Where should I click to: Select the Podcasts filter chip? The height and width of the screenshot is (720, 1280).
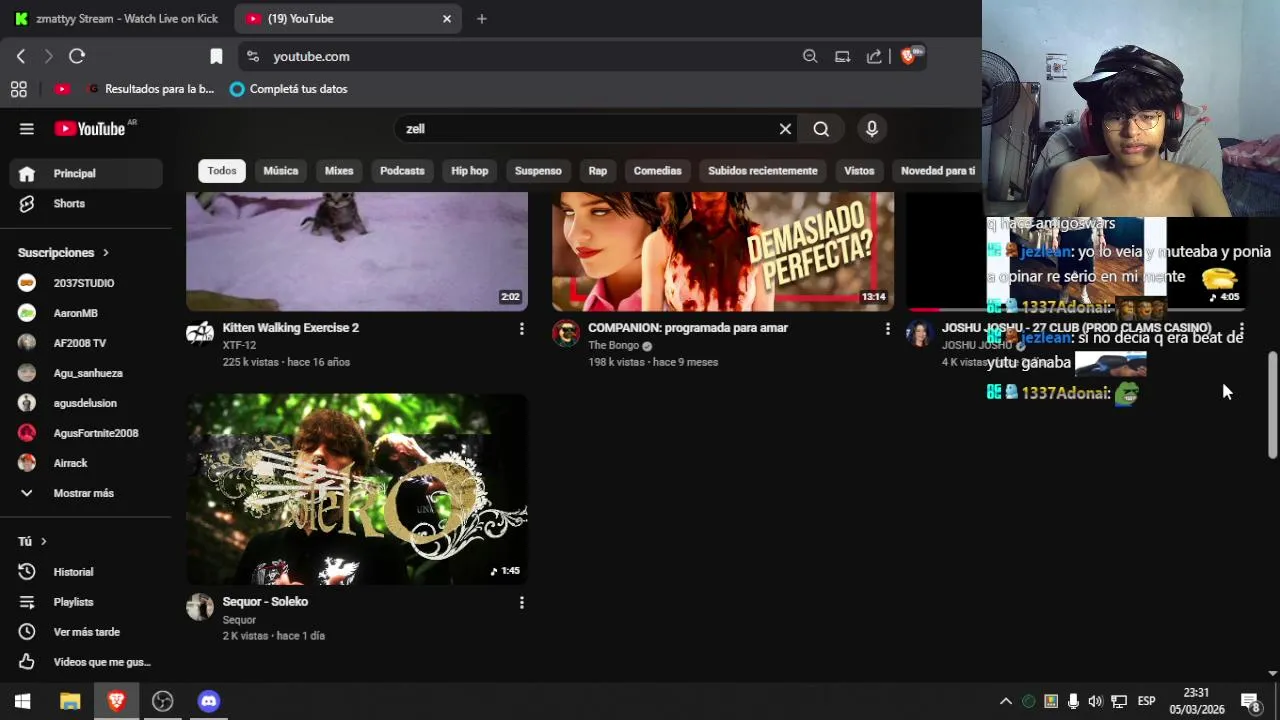point(402,171)
